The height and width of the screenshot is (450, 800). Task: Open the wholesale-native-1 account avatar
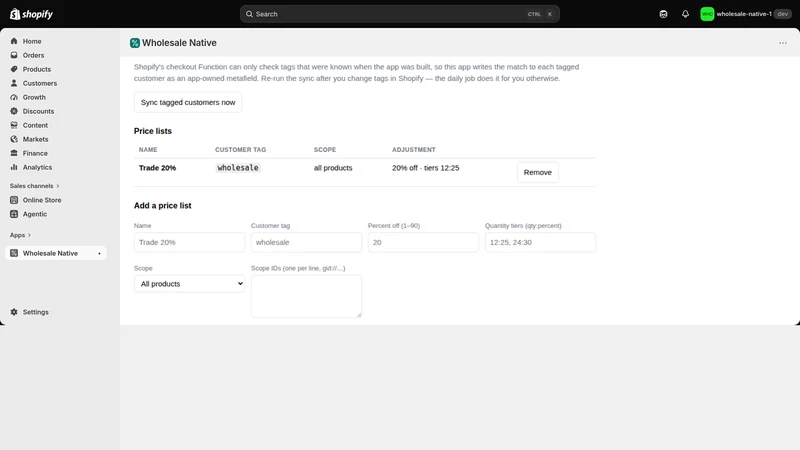707,14
